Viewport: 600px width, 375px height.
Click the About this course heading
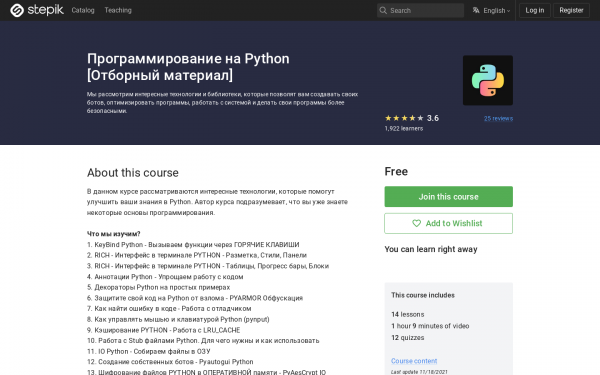tap(133, 173)
